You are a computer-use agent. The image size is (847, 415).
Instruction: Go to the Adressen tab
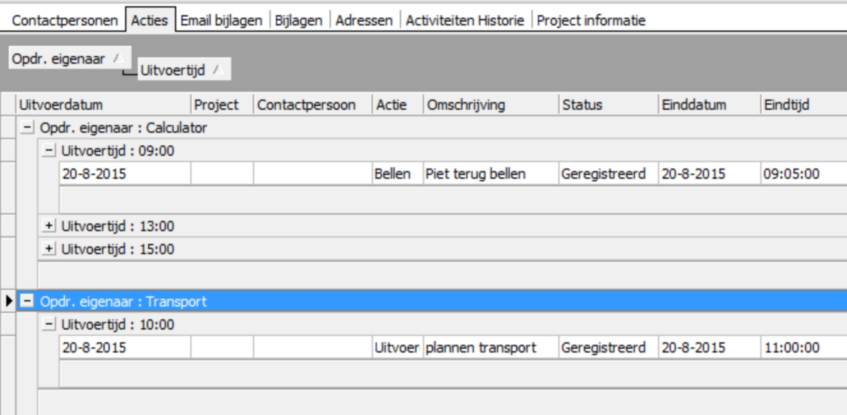(364, 20)
